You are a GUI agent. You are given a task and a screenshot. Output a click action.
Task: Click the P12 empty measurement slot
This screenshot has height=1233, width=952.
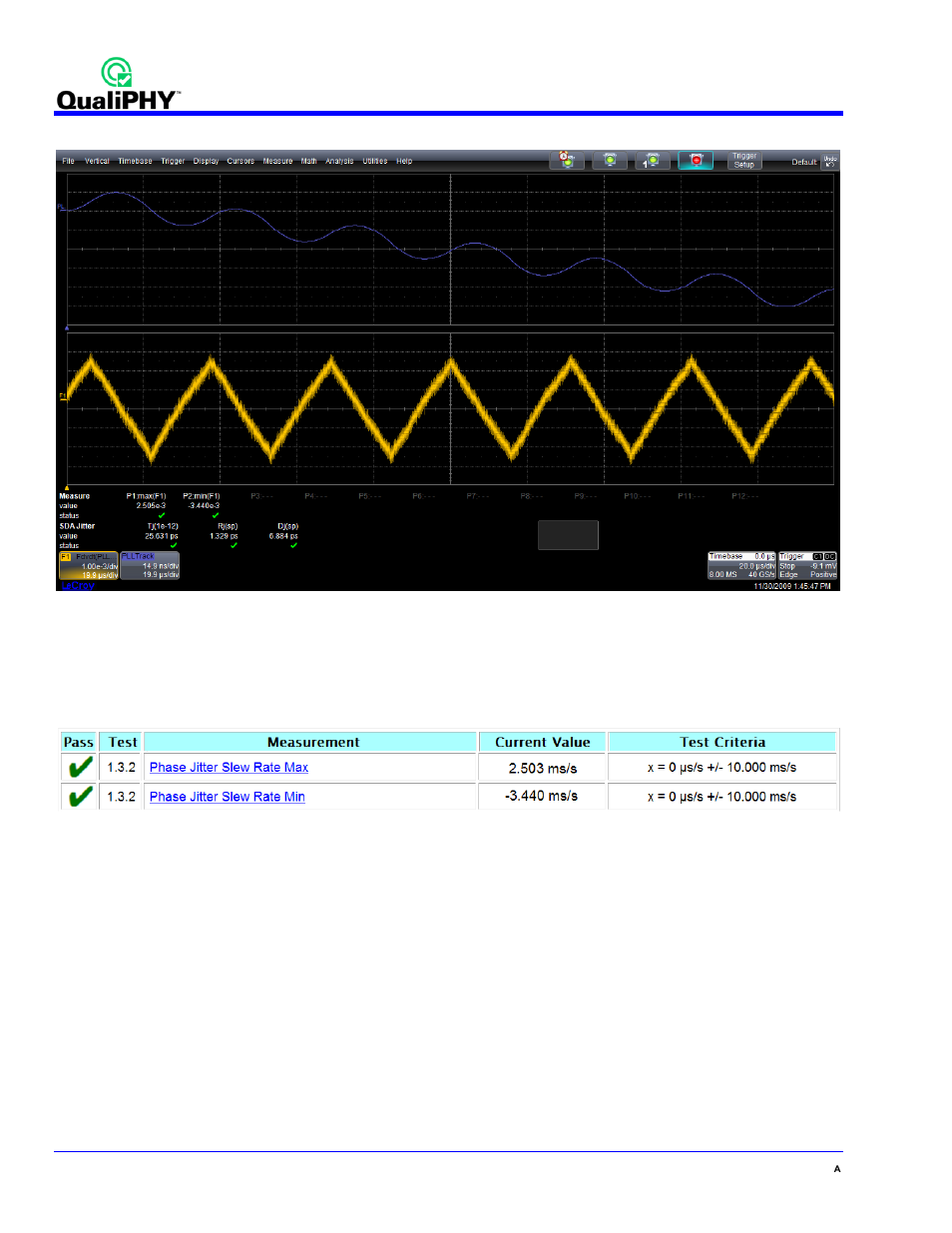coord(744,496)
